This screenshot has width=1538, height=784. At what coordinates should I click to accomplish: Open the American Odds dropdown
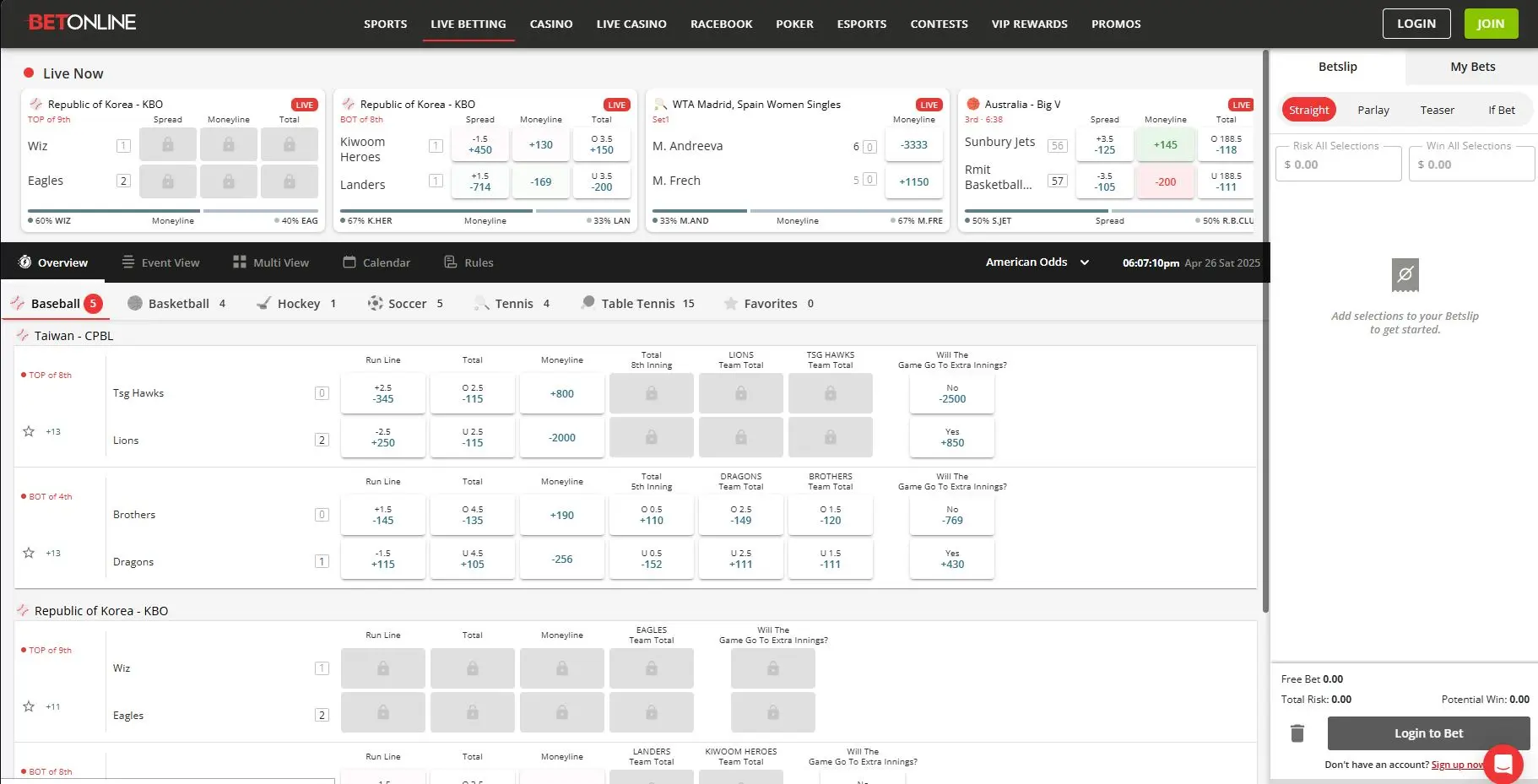pos(1037,262)
